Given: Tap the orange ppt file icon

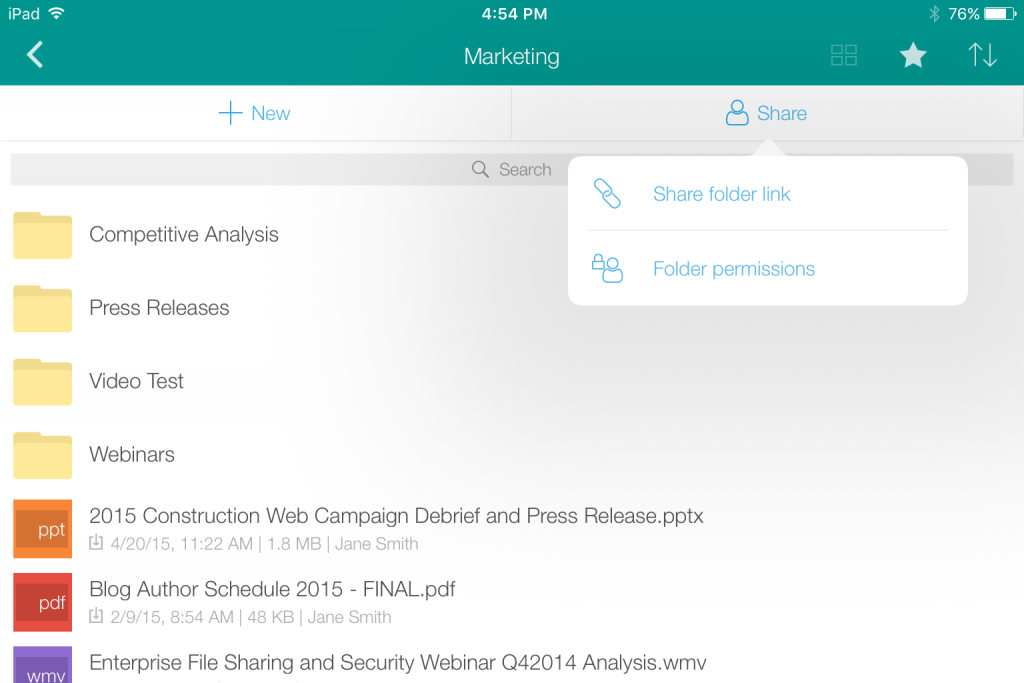Looking at the screenshot, I should point(42,529).
